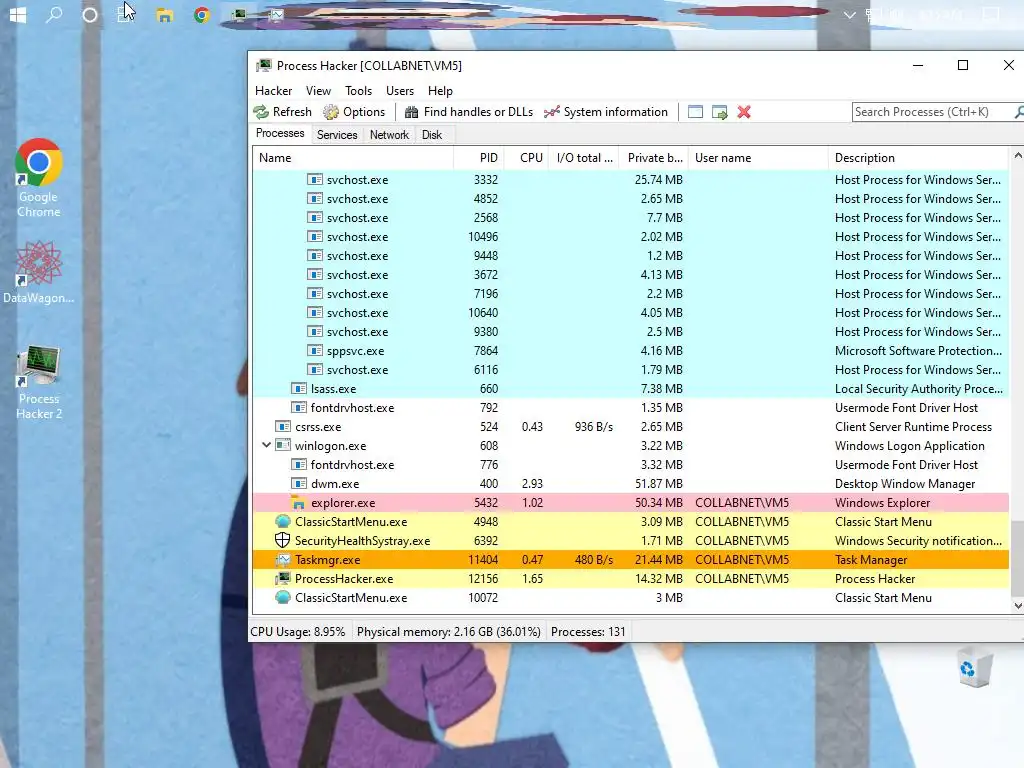Click the find window and thread icon
Image resolution: width=1024 pixels, height=768 pixels.
pos(720,112)
